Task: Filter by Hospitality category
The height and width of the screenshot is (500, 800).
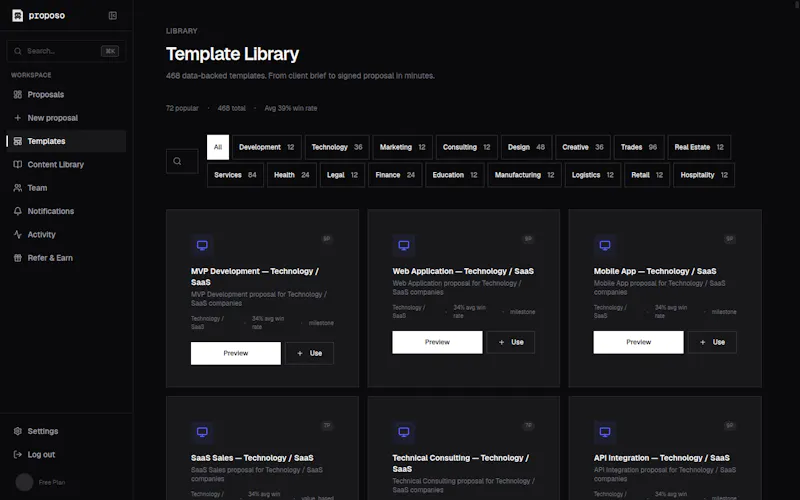Action: point(704,175)
